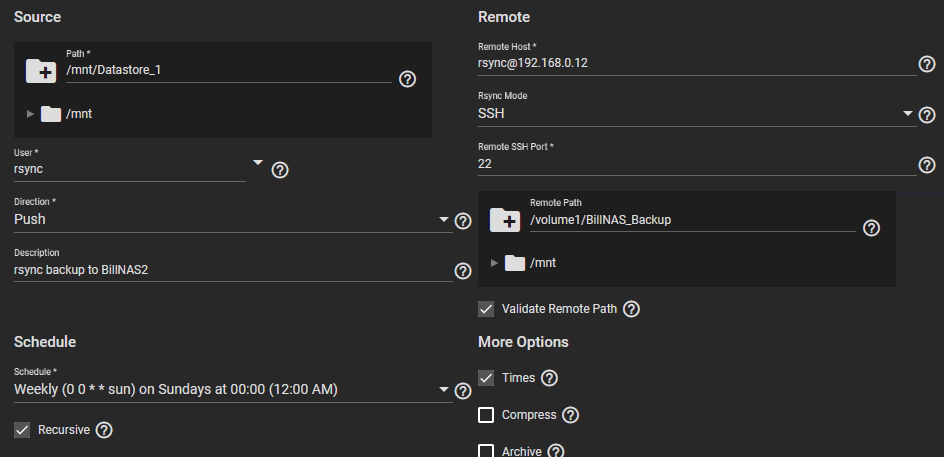The height and width of the screenshot is (457, 944).
Task: Click the Remote Path add-folder icon
Action: pyautogui.click(x=505, y=220)
